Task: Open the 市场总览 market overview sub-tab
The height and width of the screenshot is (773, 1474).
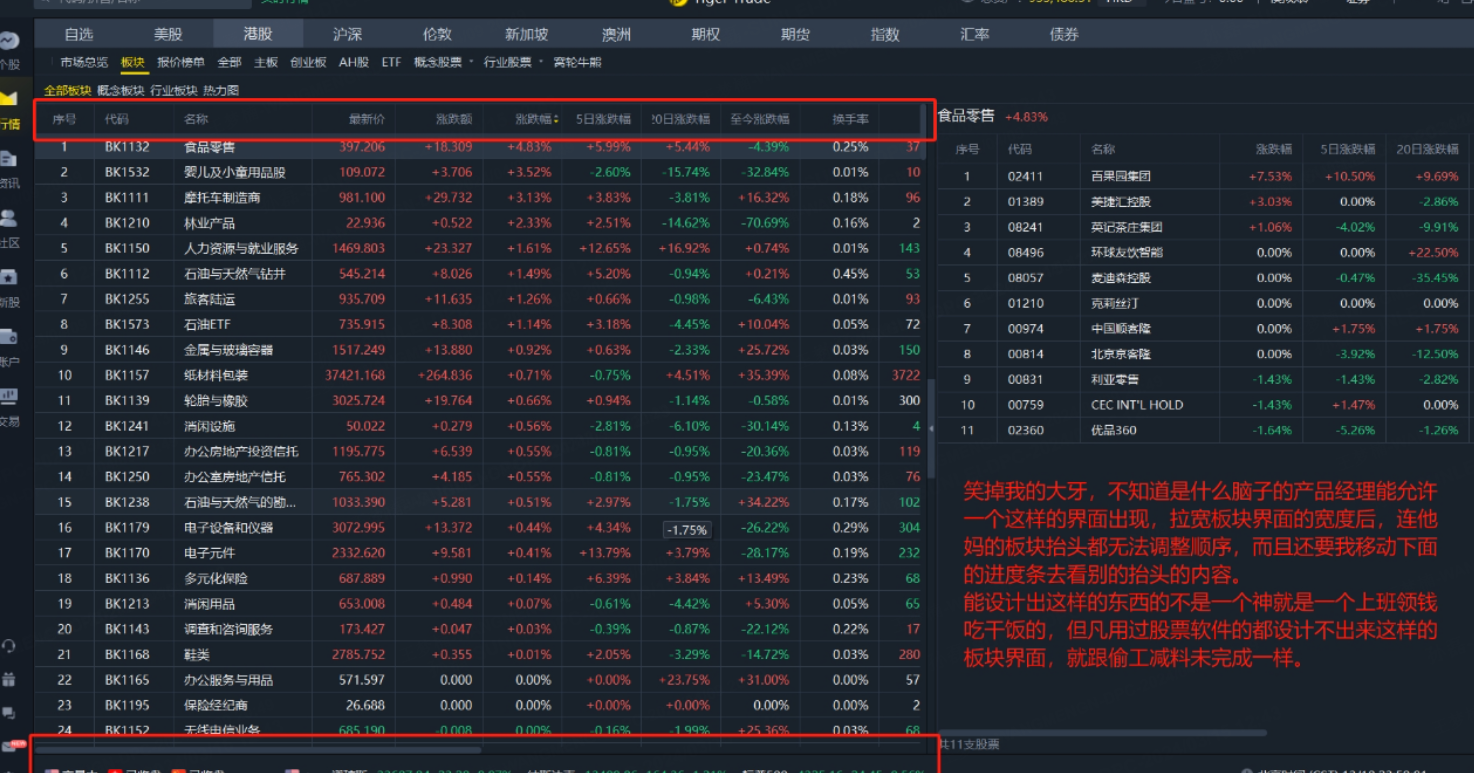Action: (x=83, y=62)
